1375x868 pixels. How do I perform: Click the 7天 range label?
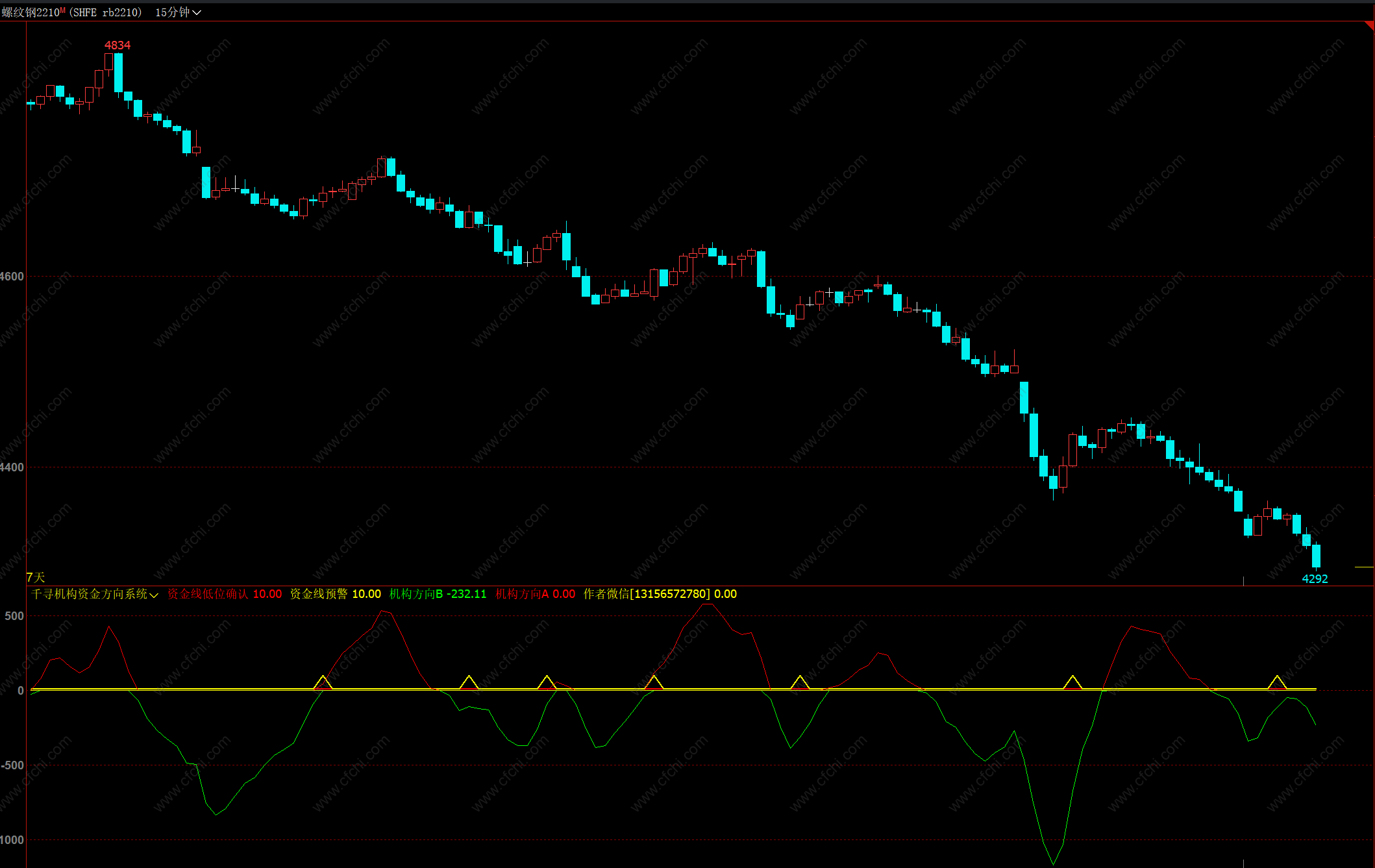click(x=36, y=577)
